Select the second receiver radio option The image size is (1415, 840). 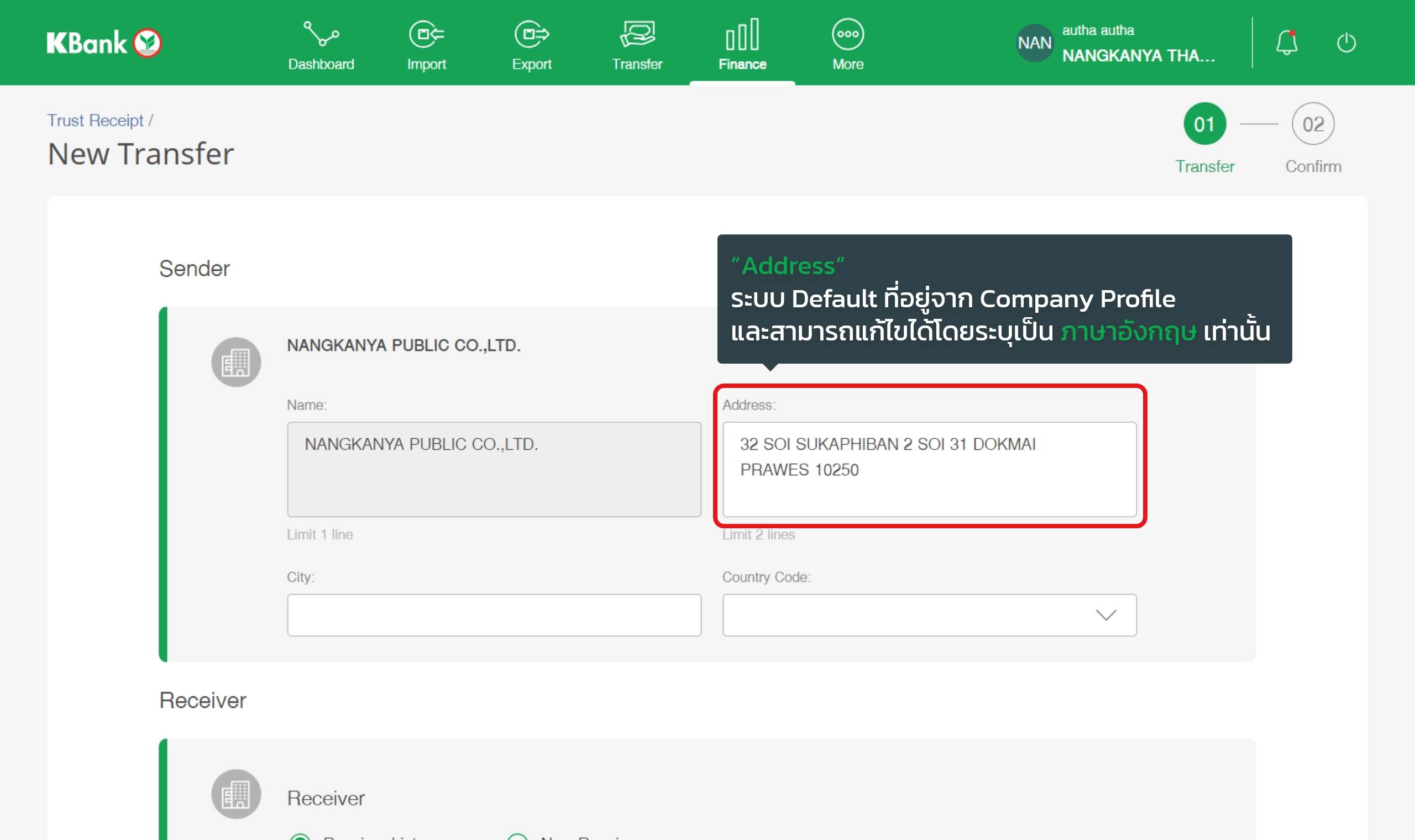(517, 838)
